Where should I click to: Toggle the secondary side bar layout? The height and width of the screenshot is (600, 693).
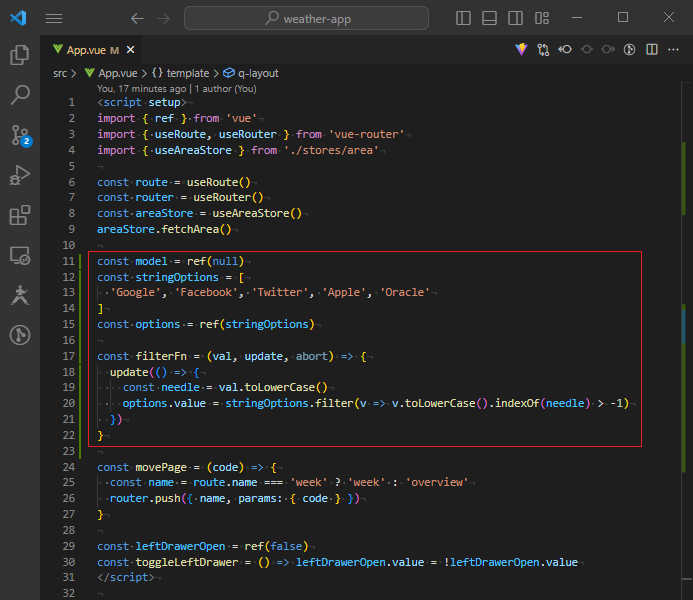(x=515, y=18)
